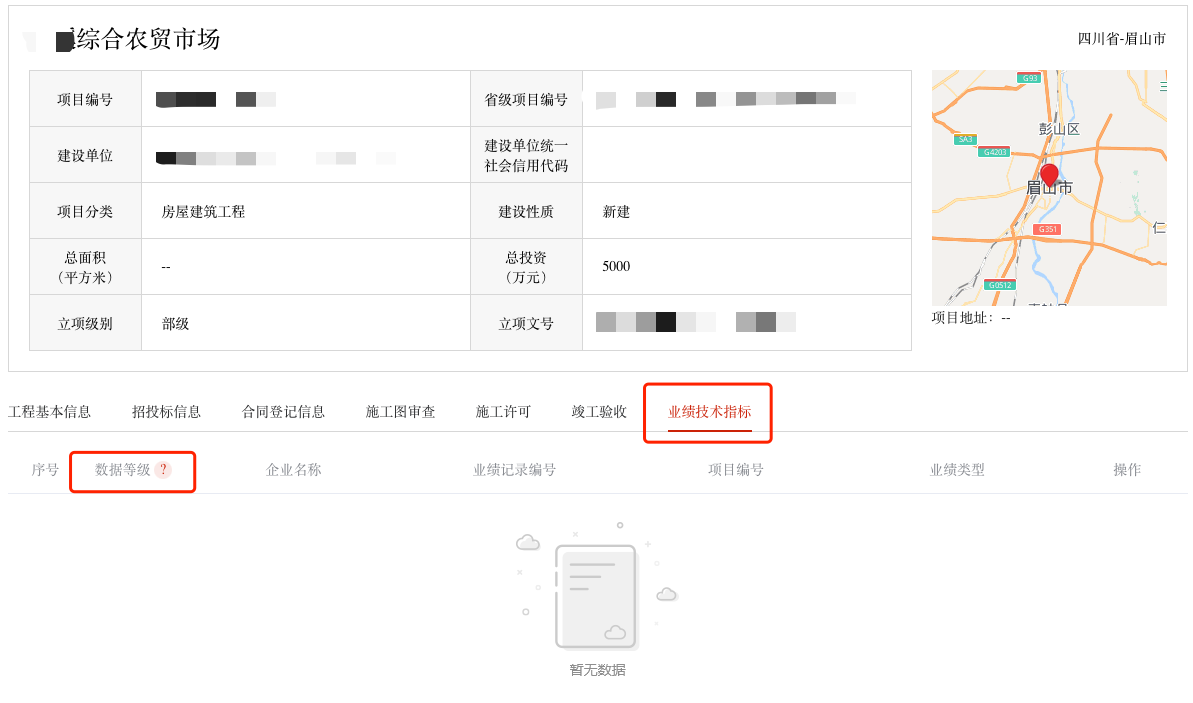Click the red location pin on map
1193x703 pixels.
tap(1049, 176)
